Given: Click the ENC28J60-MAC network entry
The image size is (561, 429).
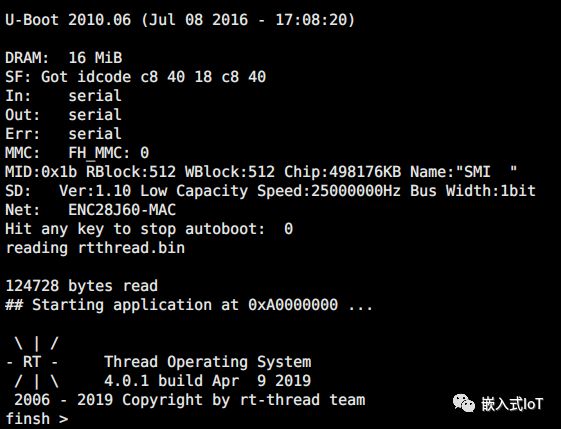Looking at the screenshot, I should (122, 210).
